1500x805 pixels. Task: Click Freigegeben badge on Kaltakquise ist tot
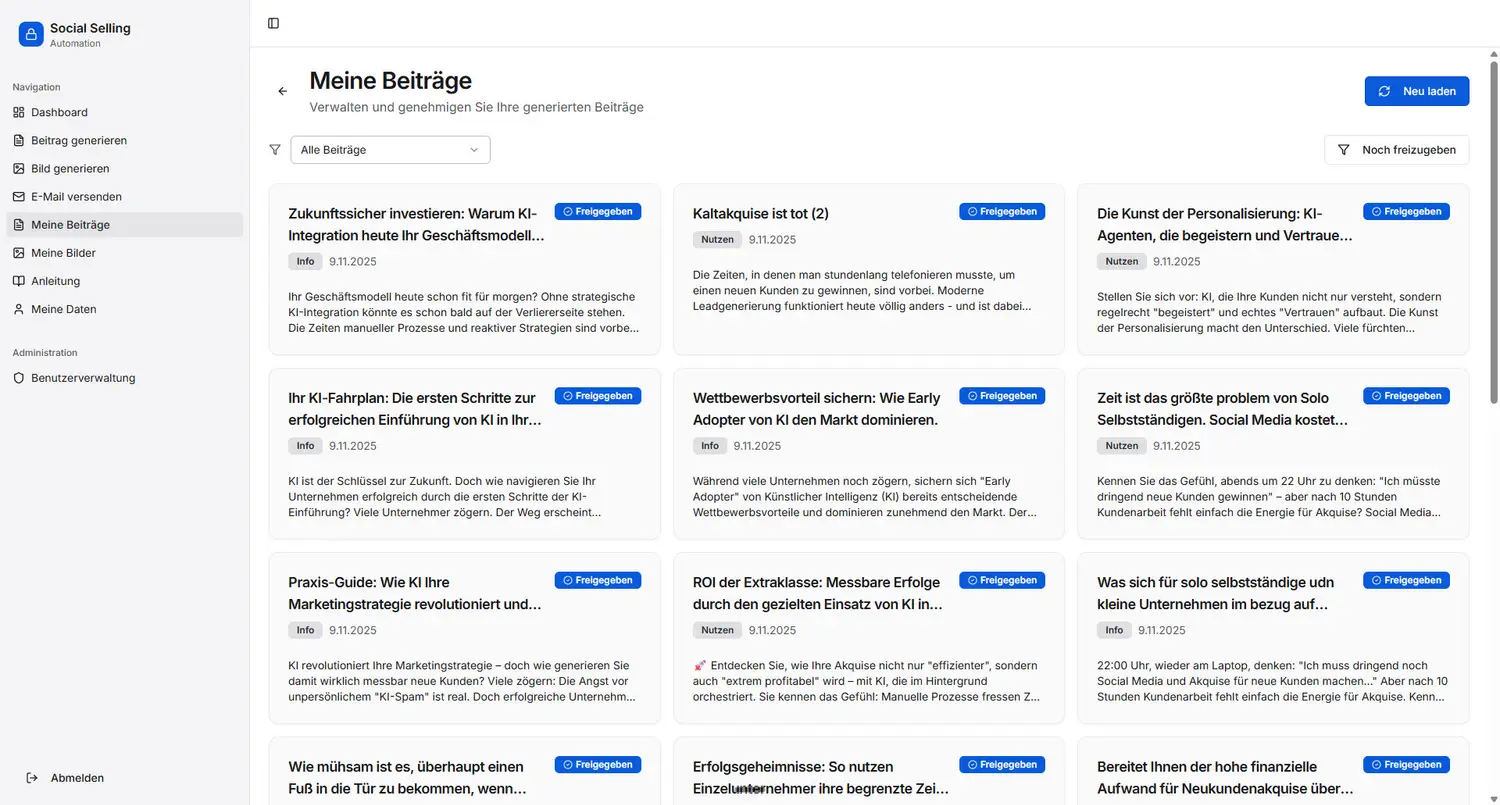[x=1002, y=212]
